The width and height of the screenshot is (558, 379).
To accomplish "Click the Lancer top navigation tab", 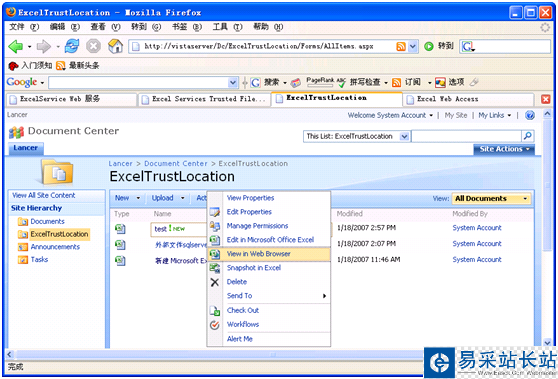I will (x=26, y=148).
